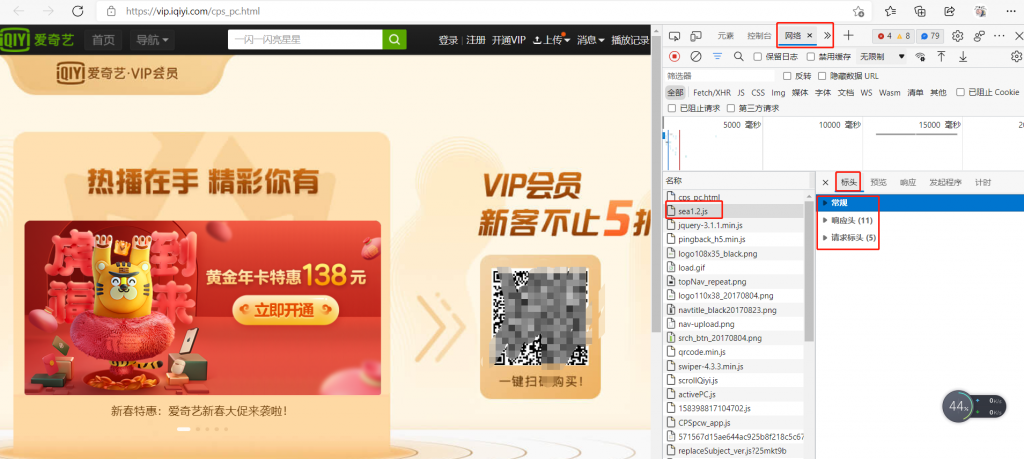Click the green iQIYI search button
Screen dimensions: 1024x459
click(394, 40)
